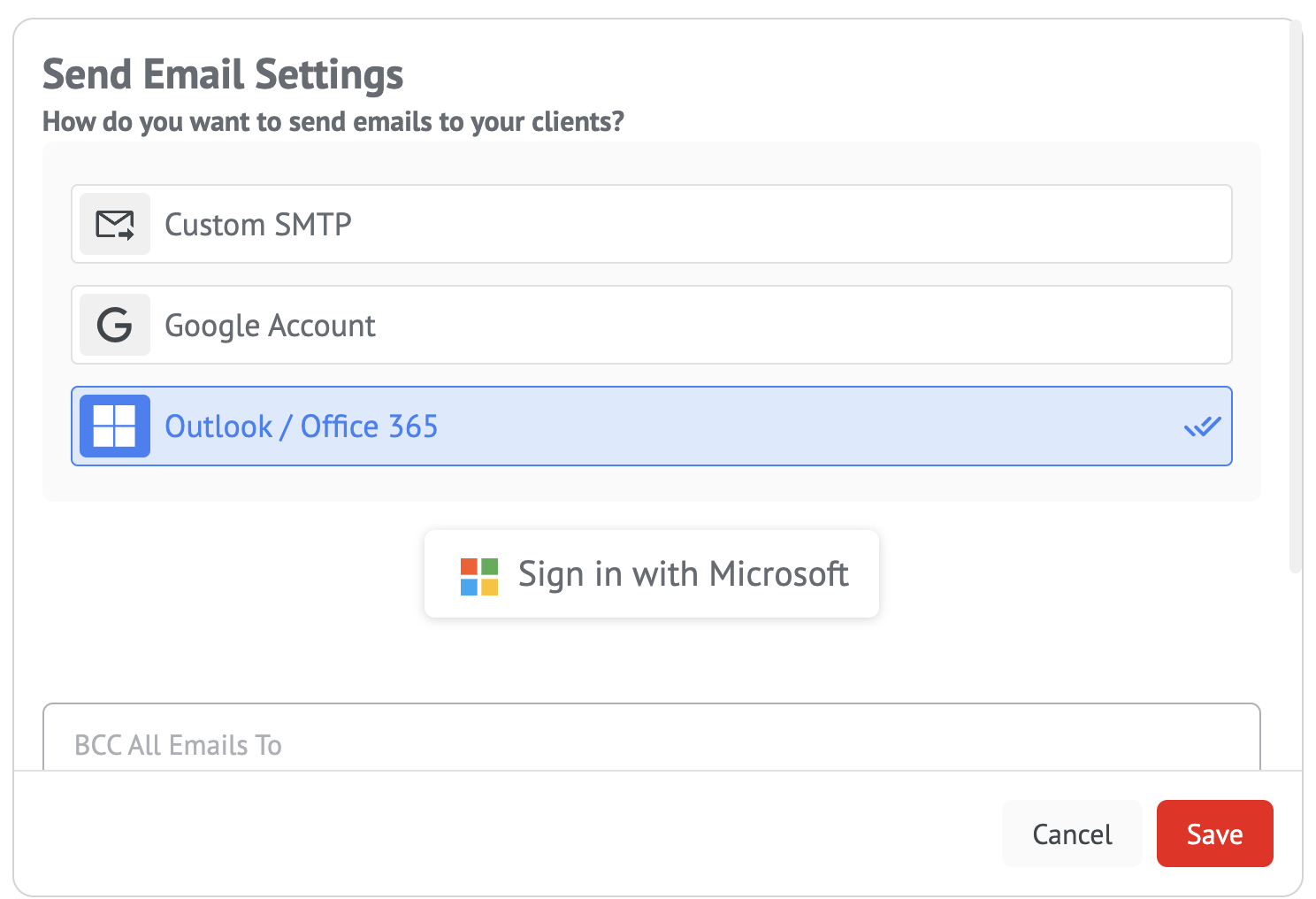Viewport: 1316px width, 899px height.
Task: Click empty gray panel below Outlook option
Action: (651, 483)
